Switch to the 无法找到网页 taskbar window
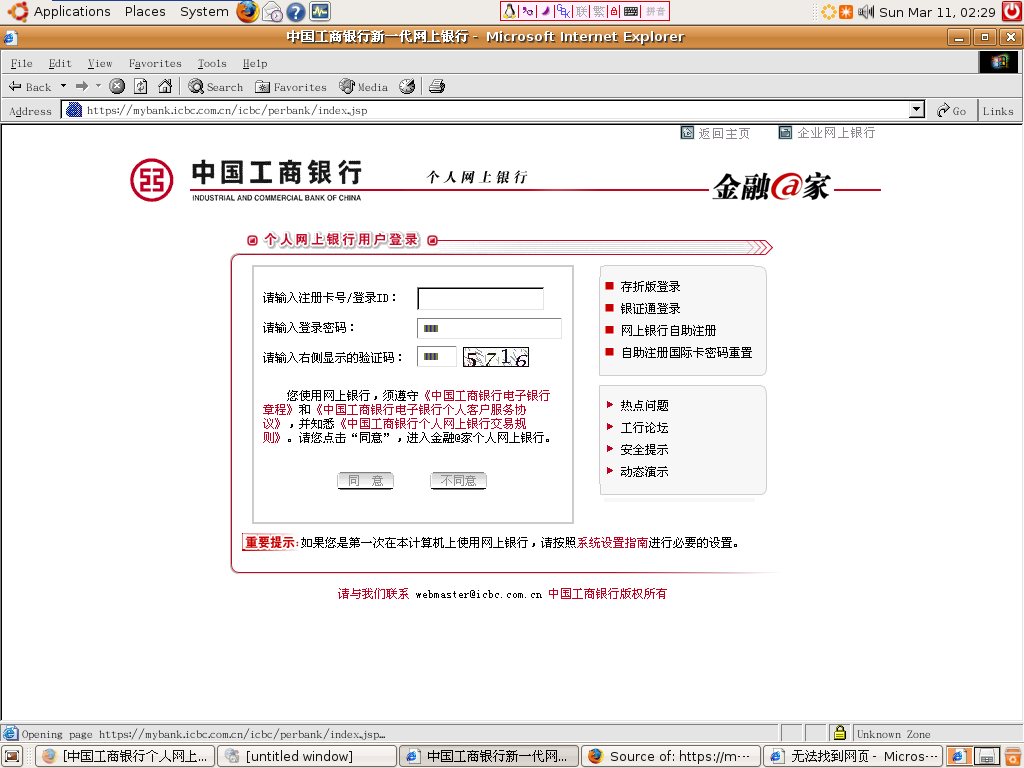 [x=853, y=756]
